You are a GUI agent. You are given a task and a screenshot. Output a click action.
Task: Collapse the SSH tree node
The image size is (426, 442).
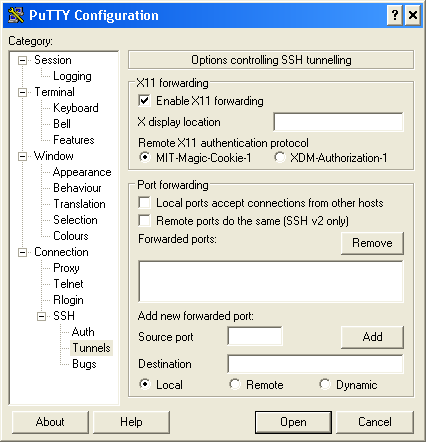click(x=41, y=316)
